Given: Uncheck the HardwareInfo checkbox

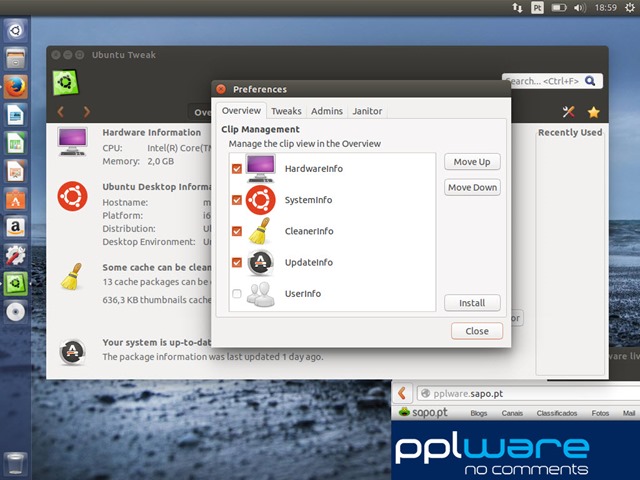Looking at the screenshot, I should click(237, 169).
